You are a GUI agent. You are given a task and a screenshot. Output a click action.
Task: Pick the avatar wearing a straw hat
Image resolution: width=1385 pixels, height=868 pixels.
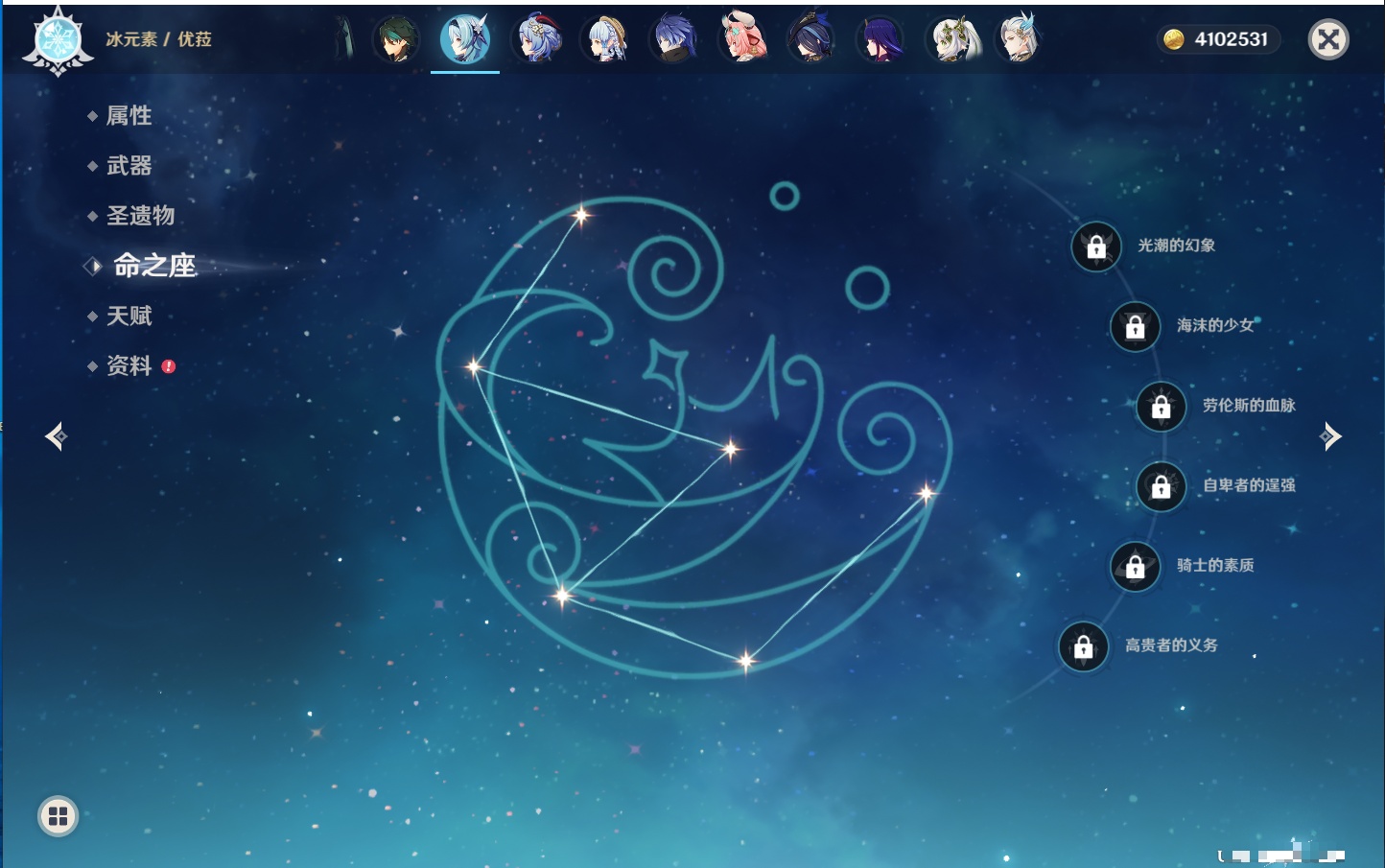click(605, 39)
